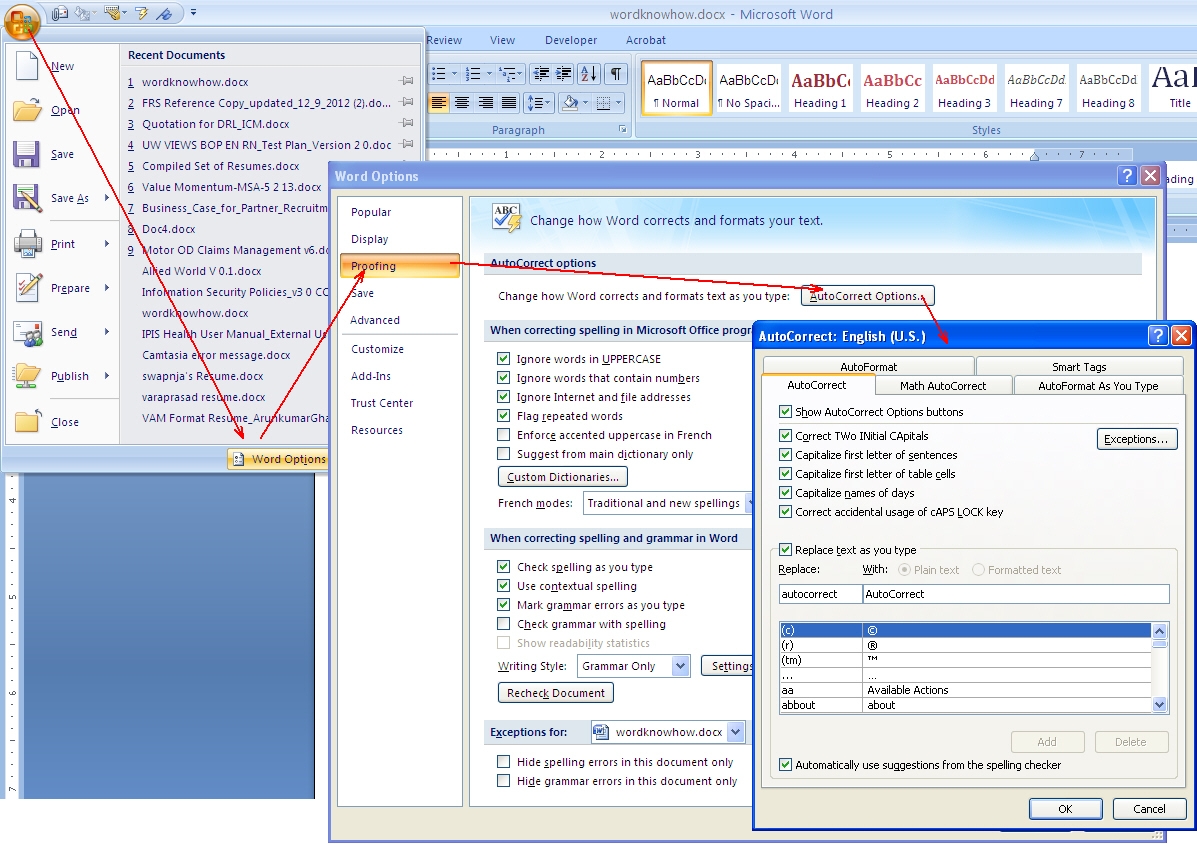
Task: Click the Send icon in Office menu
Action: pos(28,333)
